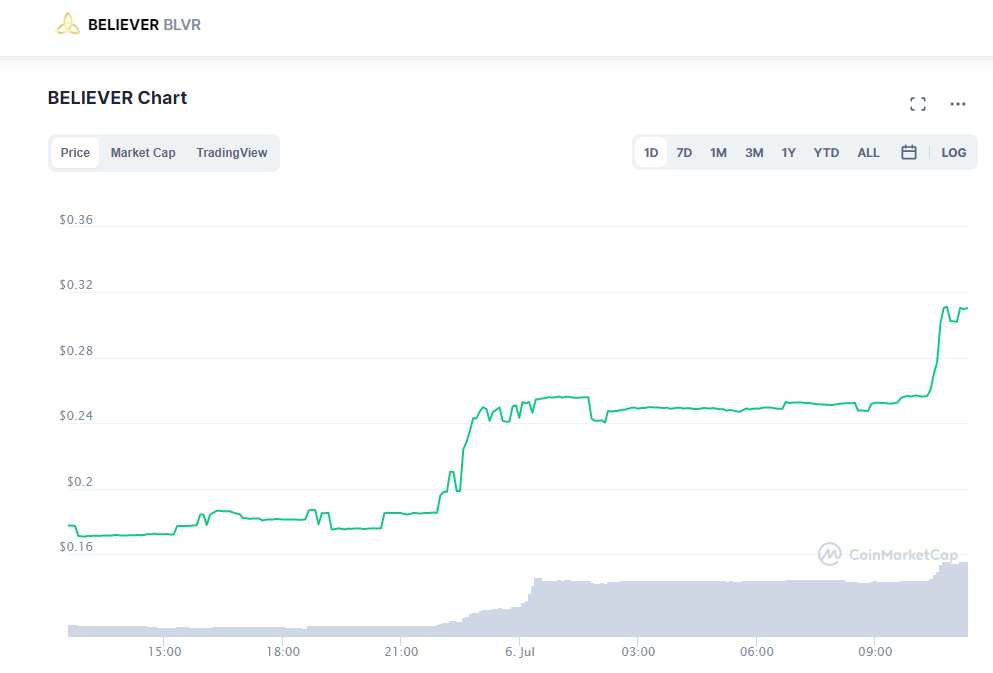Select the ALL time range
The width and height of the screenshot is (993, 673).
[868, 153]
